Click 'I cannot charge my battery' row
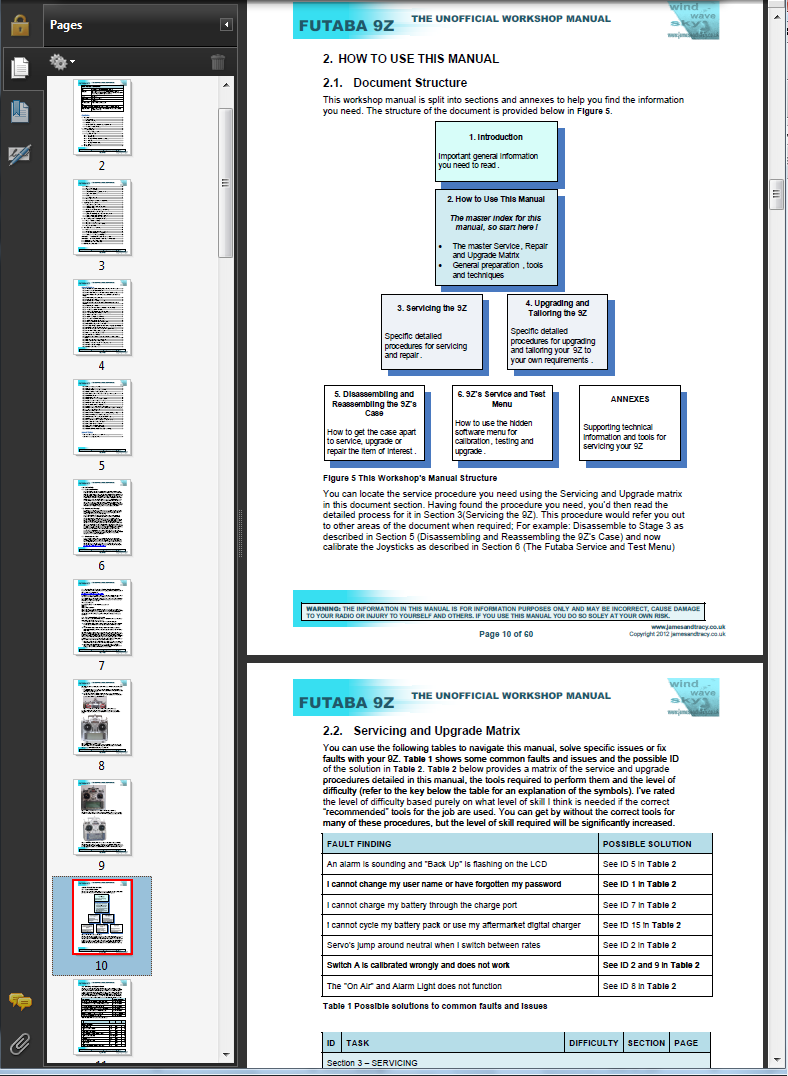 pos(460,905)
